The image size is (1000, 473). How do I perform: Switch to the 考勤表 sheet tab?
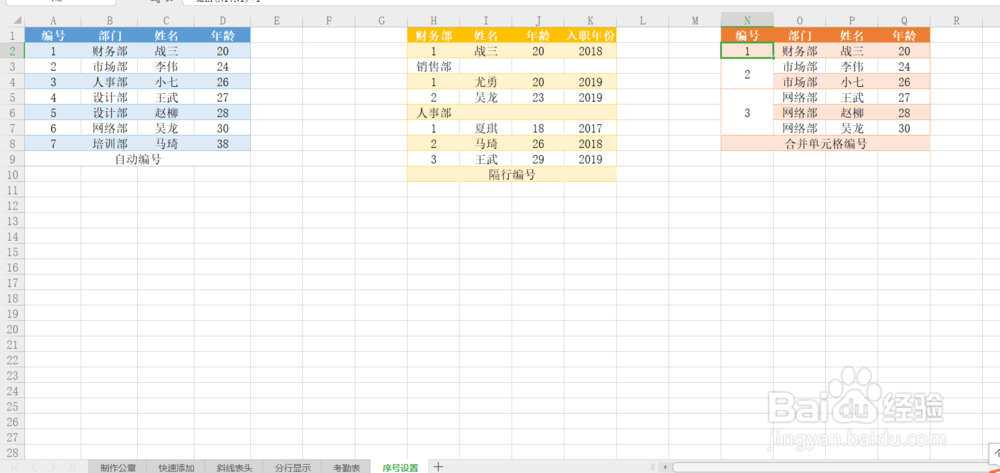coord(347,468)
